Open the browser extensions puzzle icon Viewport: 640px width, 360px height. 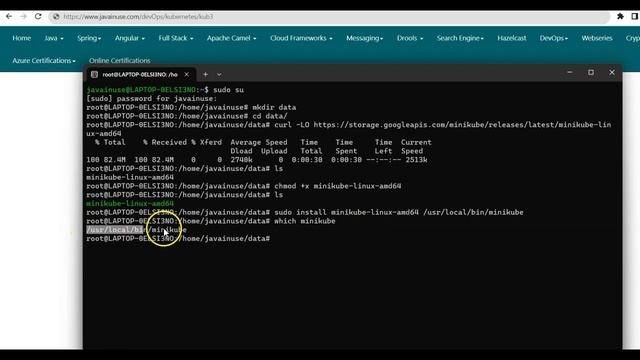pos(620,16)
